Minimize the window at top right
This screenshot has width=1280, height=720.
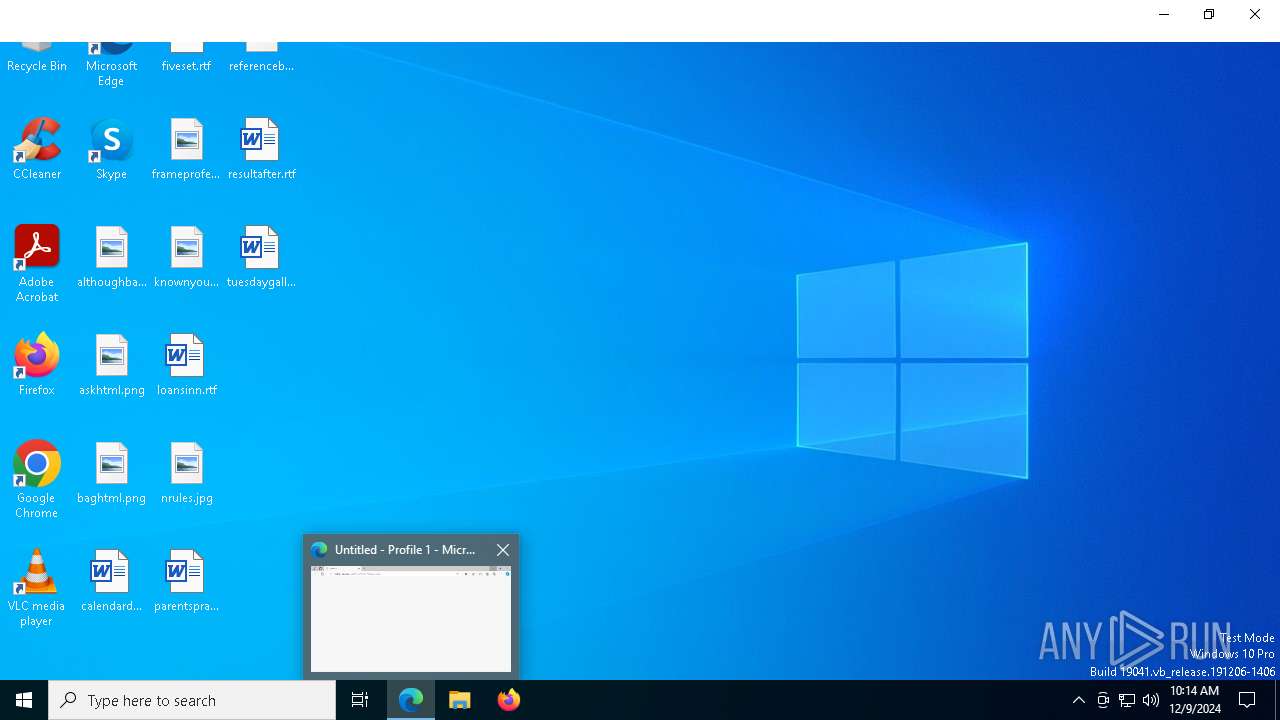point(1164,14)
